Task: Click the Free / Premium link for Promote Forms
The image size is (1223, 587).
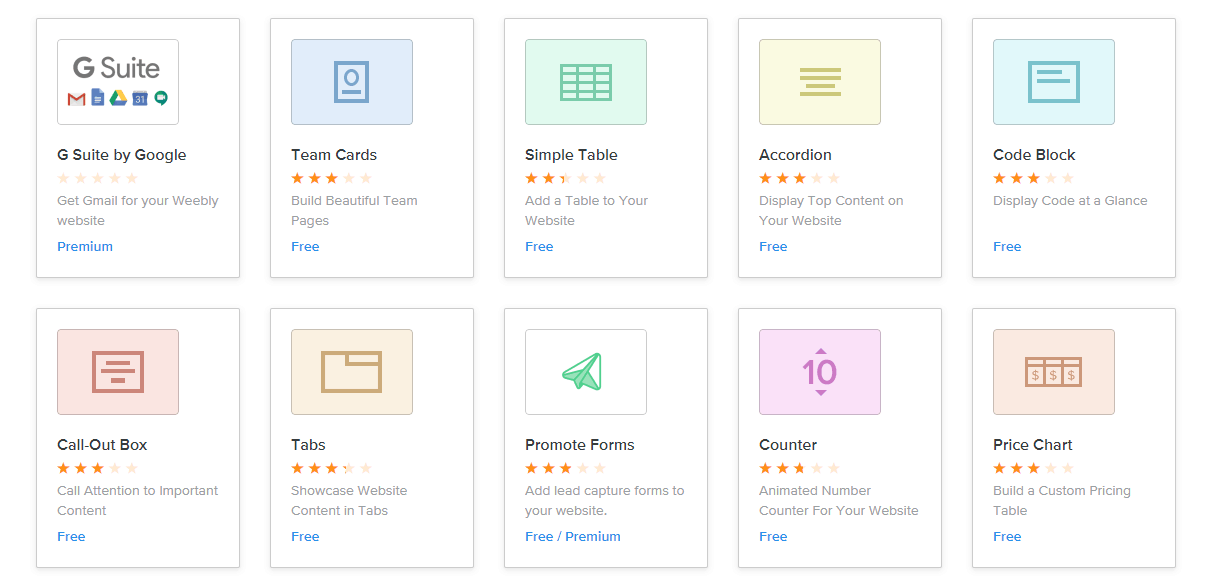Action: click(573, 537)
